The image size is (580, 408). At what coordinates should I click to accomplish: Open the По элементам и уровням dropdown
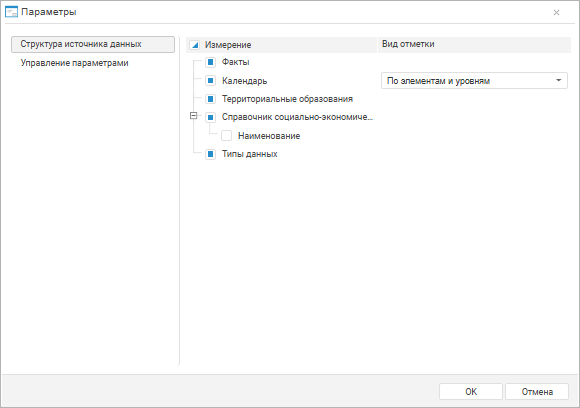(x=474, y=81)
